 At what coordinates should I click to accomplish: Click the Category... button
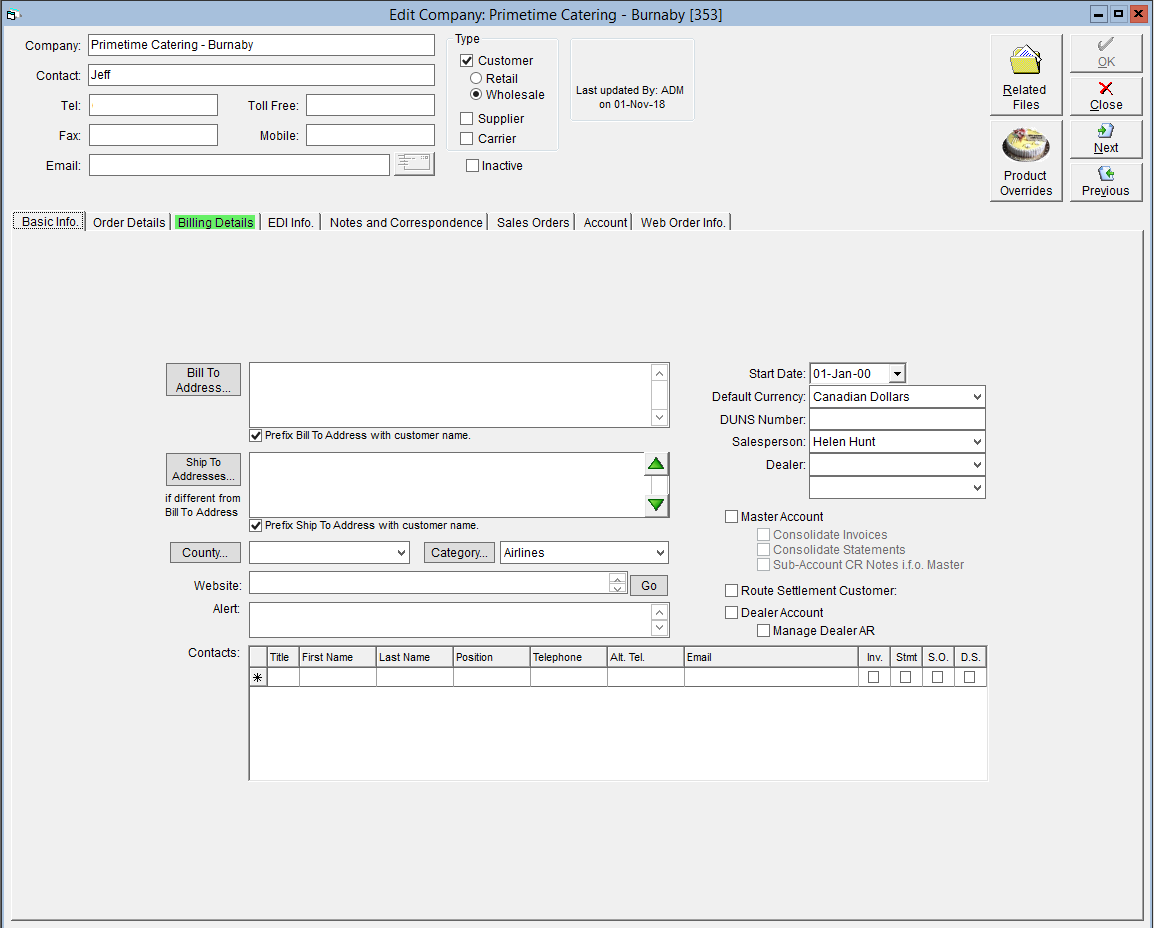459,552
